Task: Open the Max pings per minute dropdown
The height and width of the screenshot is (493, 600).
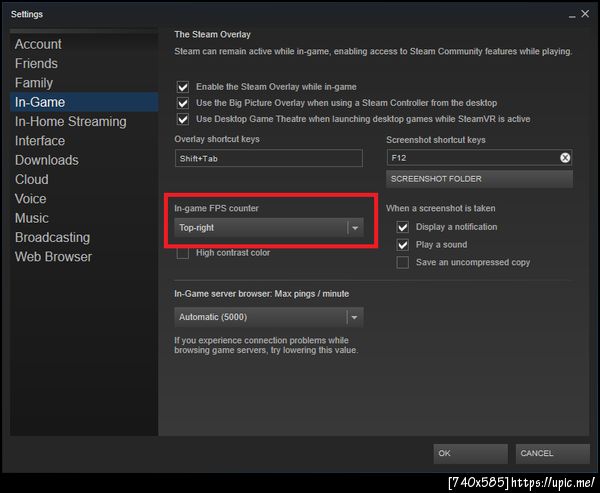Action: [x=269, y=317]
